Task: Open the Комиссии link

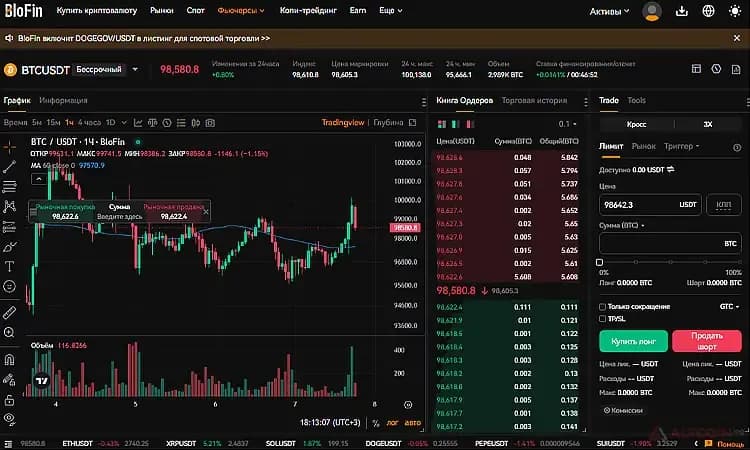Action: click(x=623, y=410)
